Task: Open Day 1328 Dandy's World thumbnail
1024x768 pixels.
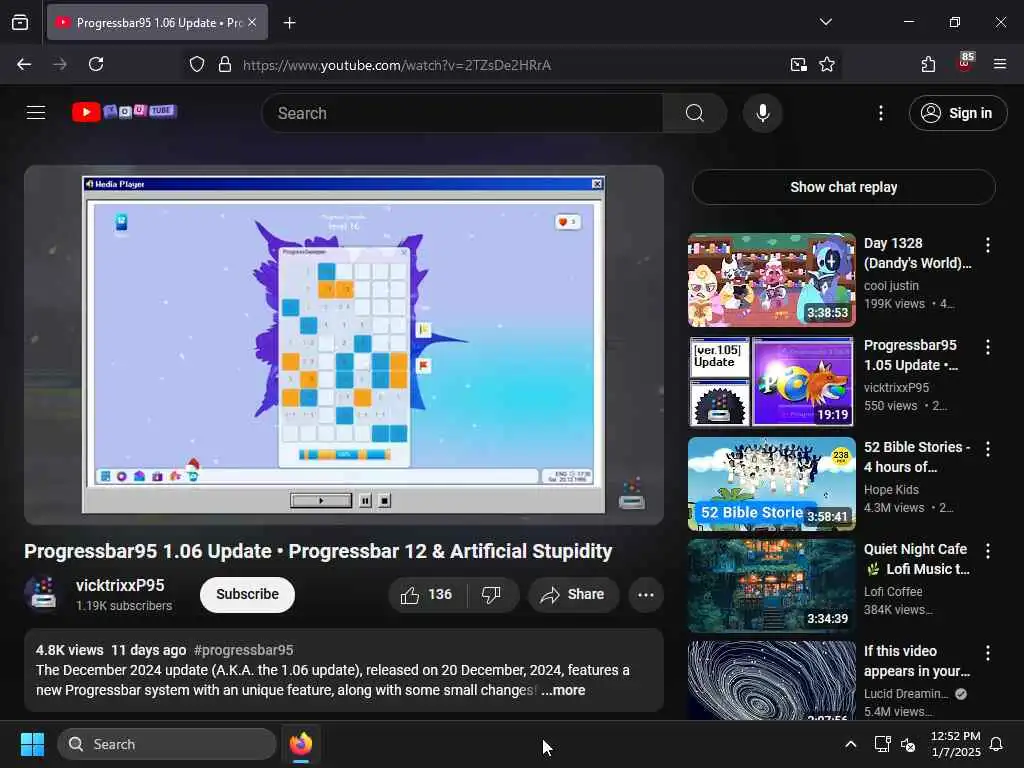Action: point(771,280)
